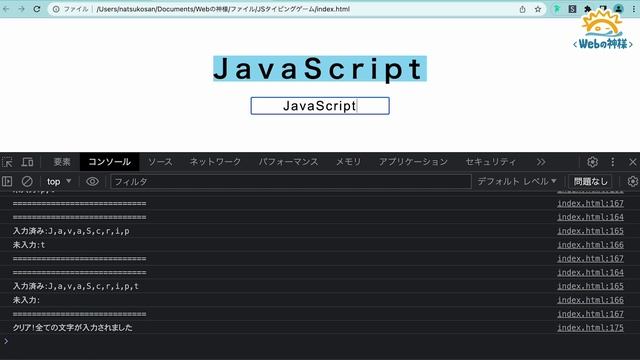The width and height of the screenshot is (640, 360).
Task: Open the top context dropdown
Action: click(x=59, y=181)
